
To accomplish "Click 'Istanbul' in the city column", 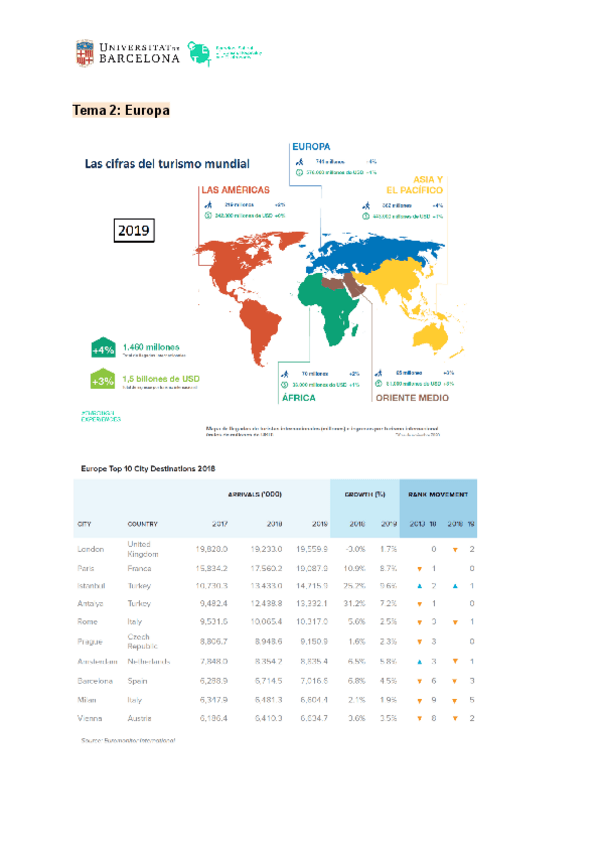I will point(91,586).
